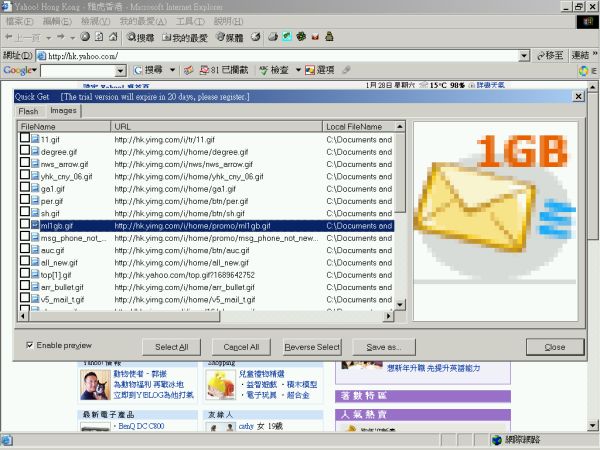Switch to the Images tab
This screenshot has width=600, height=450.
click(x=64, y=111)
